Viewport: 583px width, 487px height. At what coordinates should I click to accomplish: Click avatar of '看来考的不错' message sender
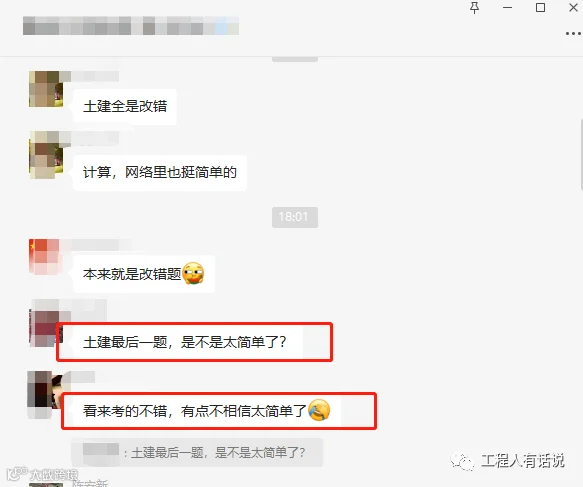(x=44, y=394)
